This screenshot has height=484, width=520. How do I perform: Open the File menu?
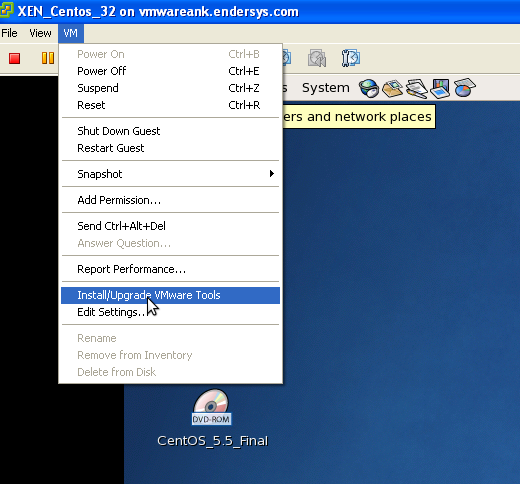tap(9, 33)
